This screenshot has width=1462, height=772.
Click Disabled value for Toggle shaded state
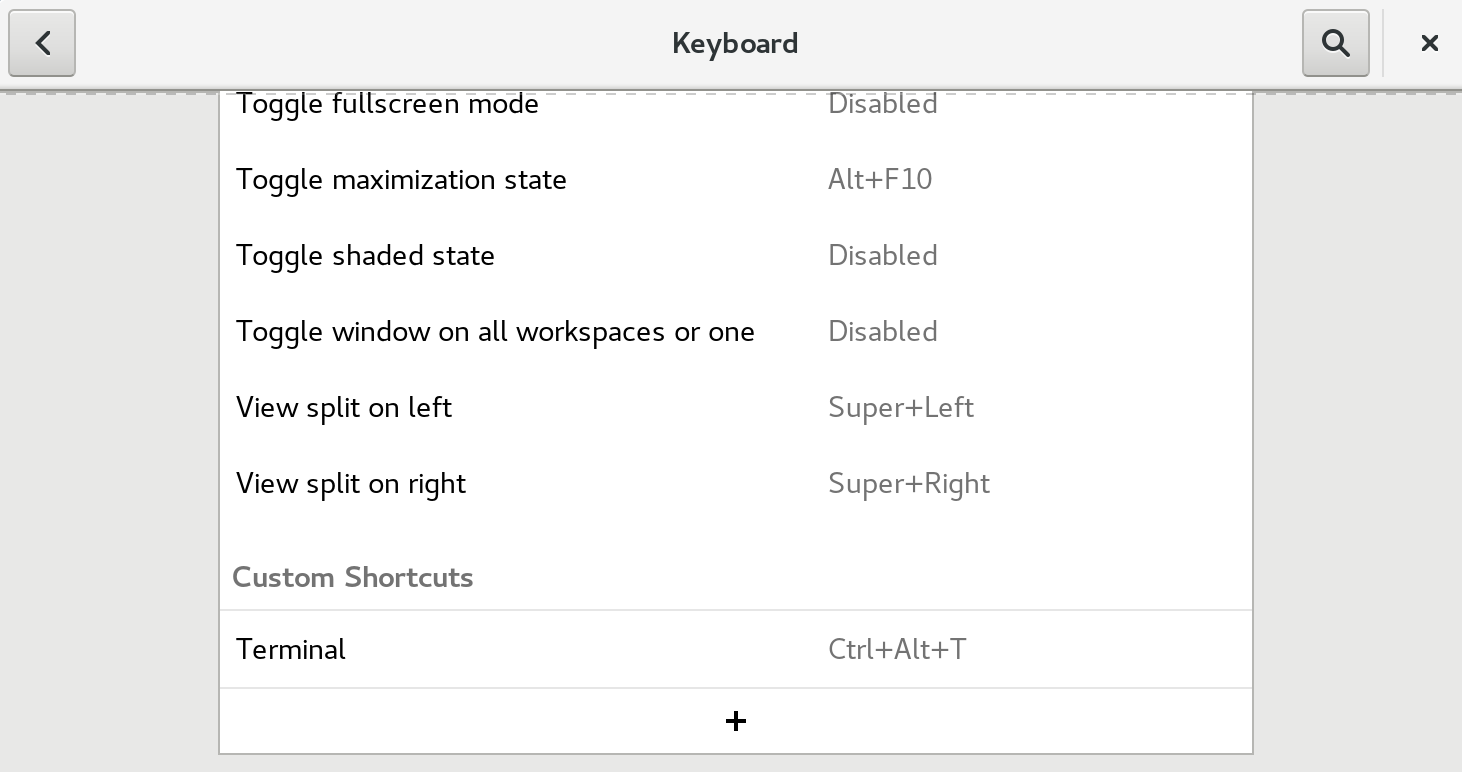(x=883, y=256)
